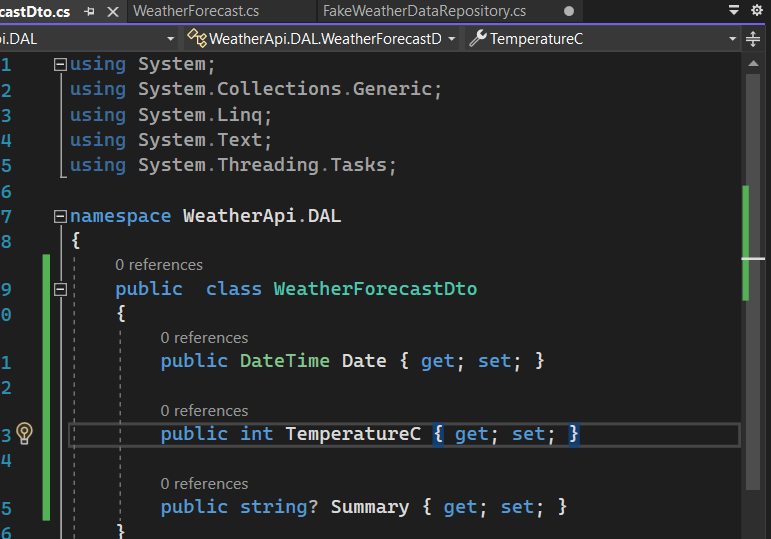Click the split editor window icon
This screenshot has height=539, width=771.
point(753,39)
